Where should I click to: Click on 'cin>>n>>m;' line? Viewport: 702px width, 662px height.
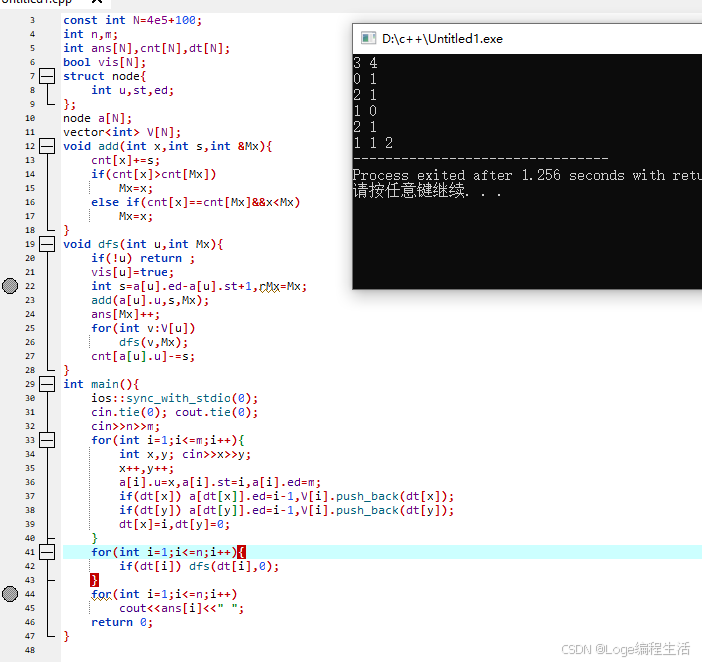pos(125,426)
